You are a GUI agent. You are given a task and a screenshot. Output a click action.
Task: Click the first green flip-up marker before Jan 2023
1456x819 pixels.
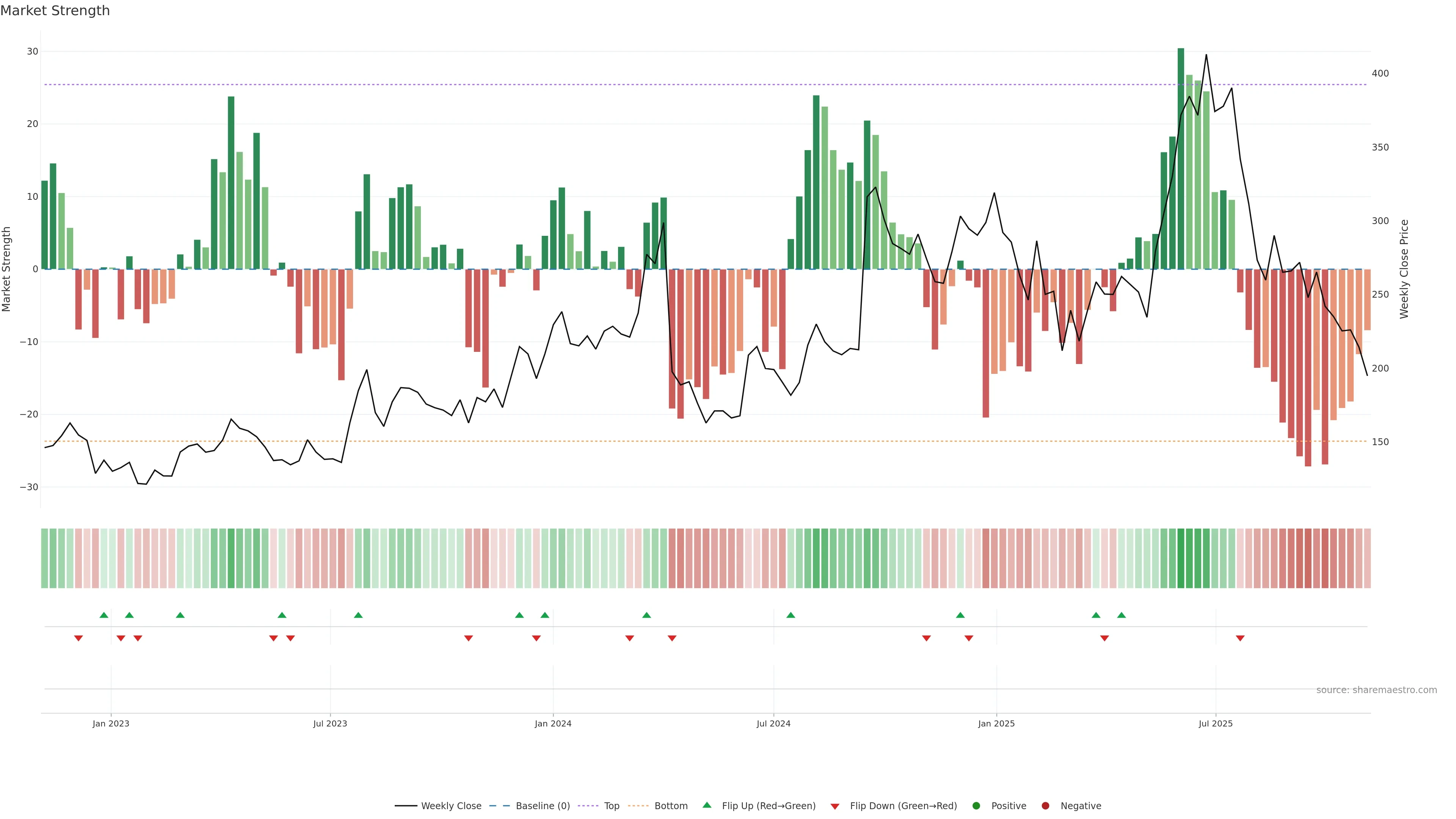click(104, 615)
